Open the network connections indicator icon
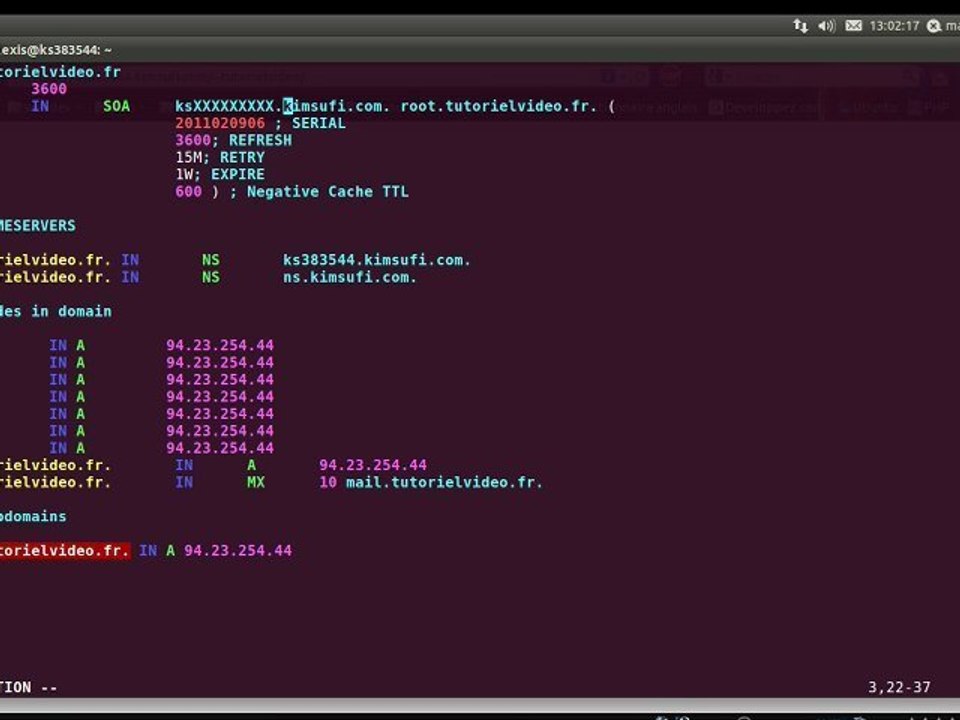Image resolution: width=960 pixels, height=720 pixels. [800, 26]
